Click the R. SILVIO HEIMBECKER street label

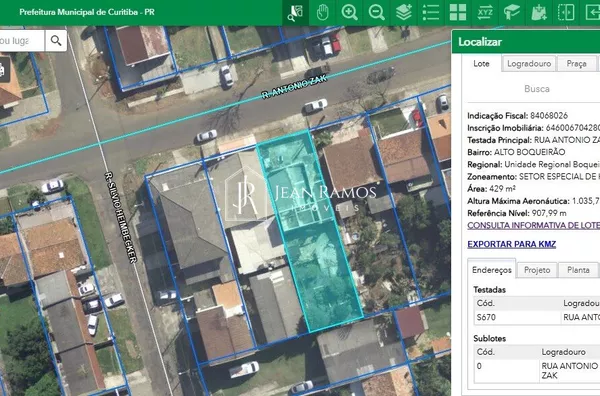(121, 217)
